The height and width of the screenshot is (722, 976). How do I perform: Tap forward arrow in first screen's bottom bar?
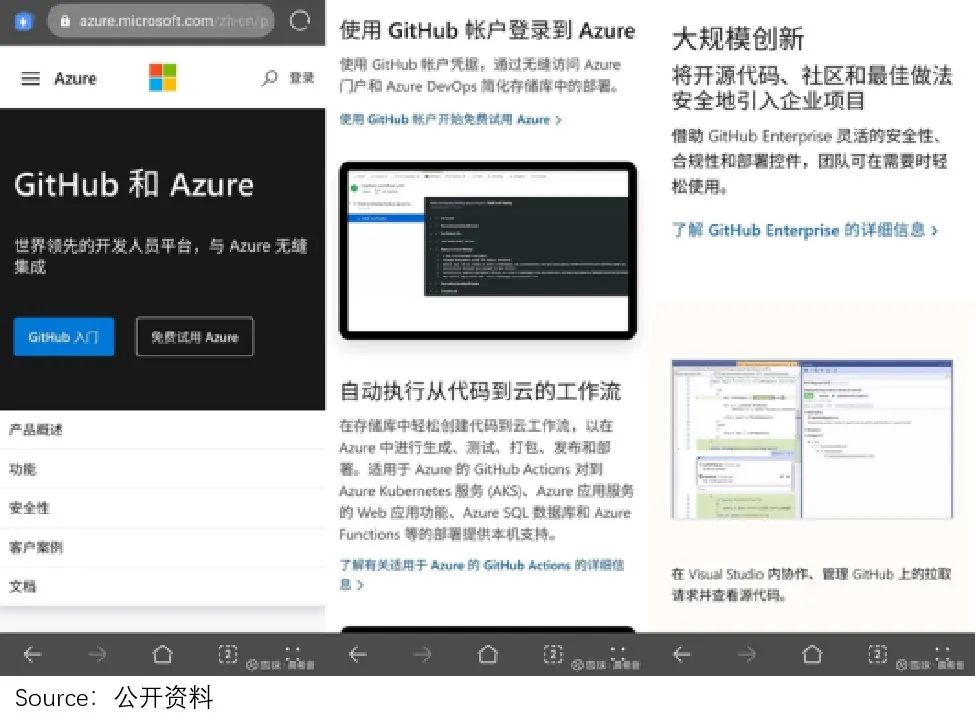(x=97, y=654)
